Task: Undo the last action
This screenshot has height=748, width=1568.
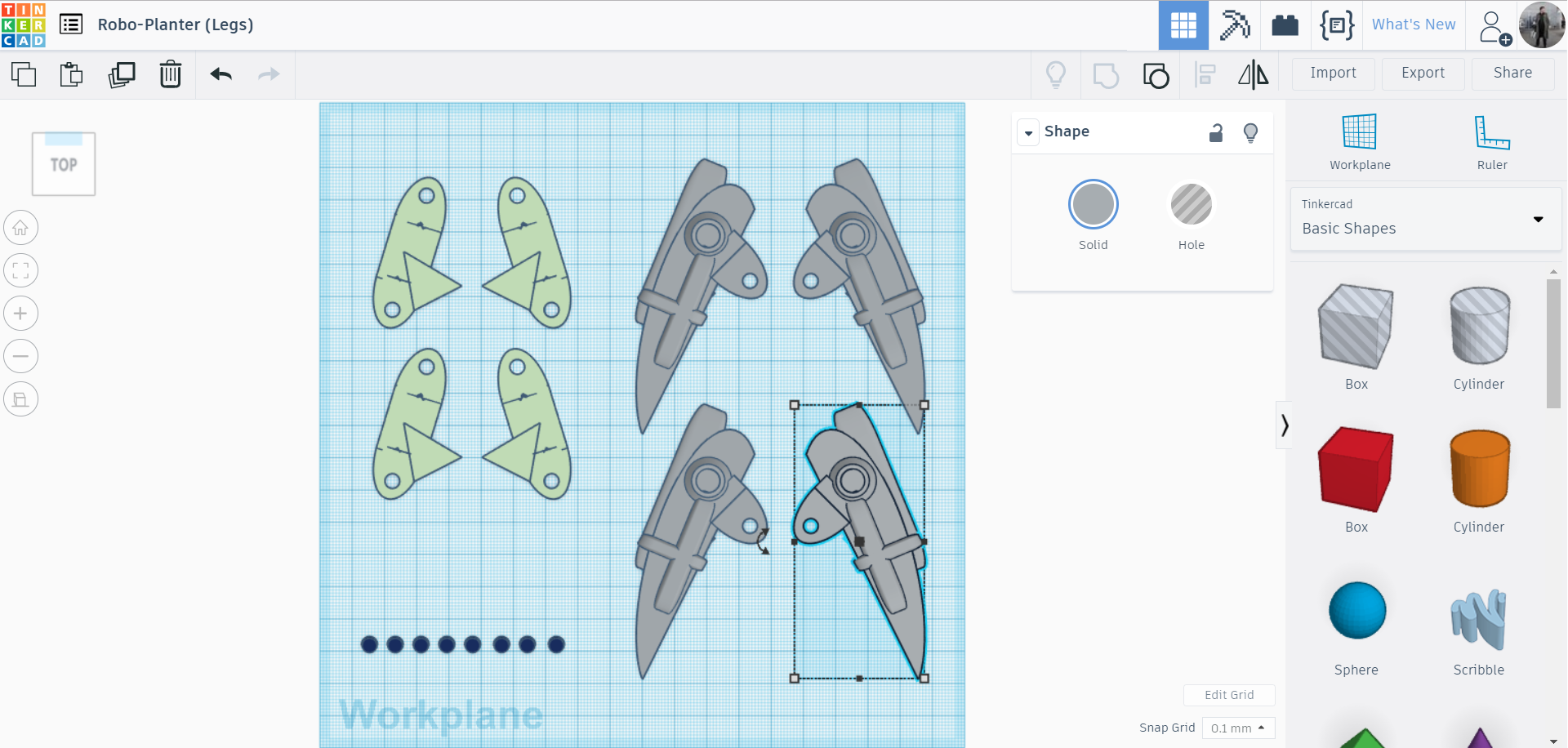Action: point(221,74)
